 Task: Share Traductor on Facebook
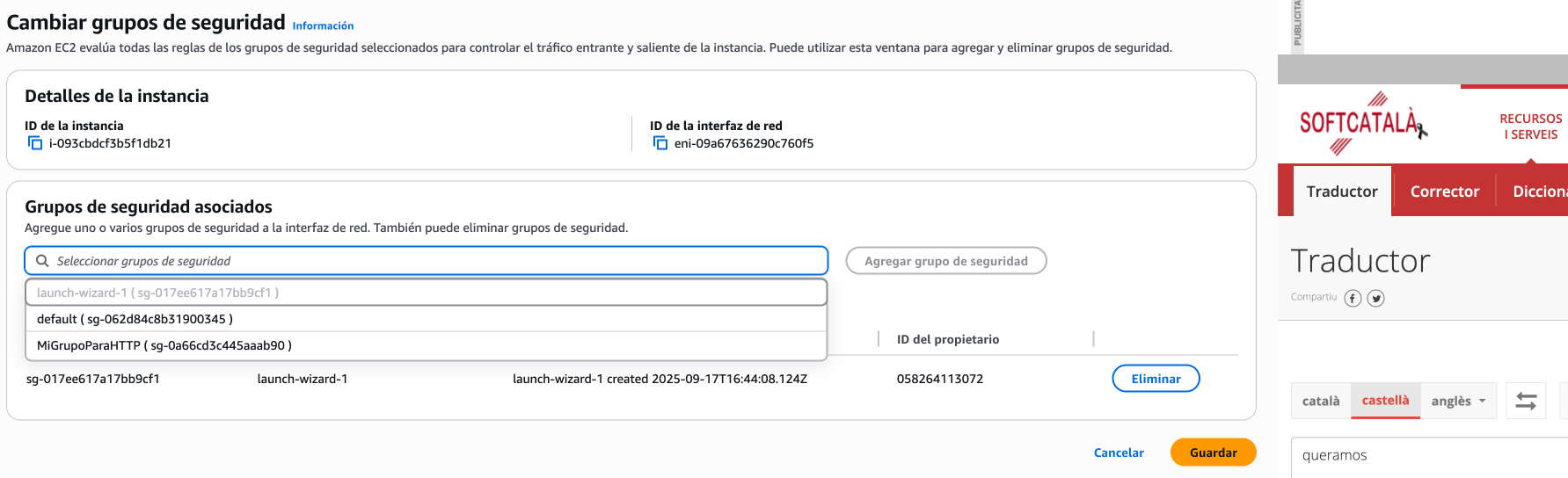(1353, 298)
